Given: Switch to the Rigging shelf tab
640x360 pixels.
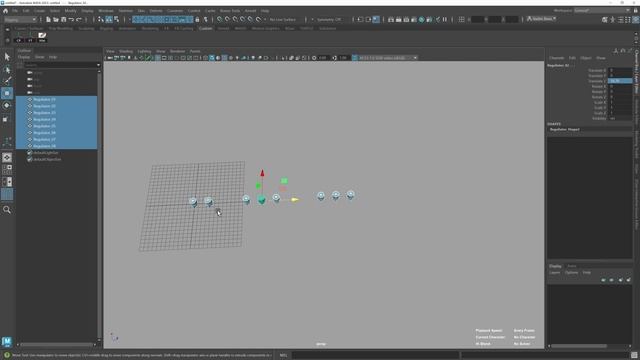Looking at the screenshot, I should point(106,29).
